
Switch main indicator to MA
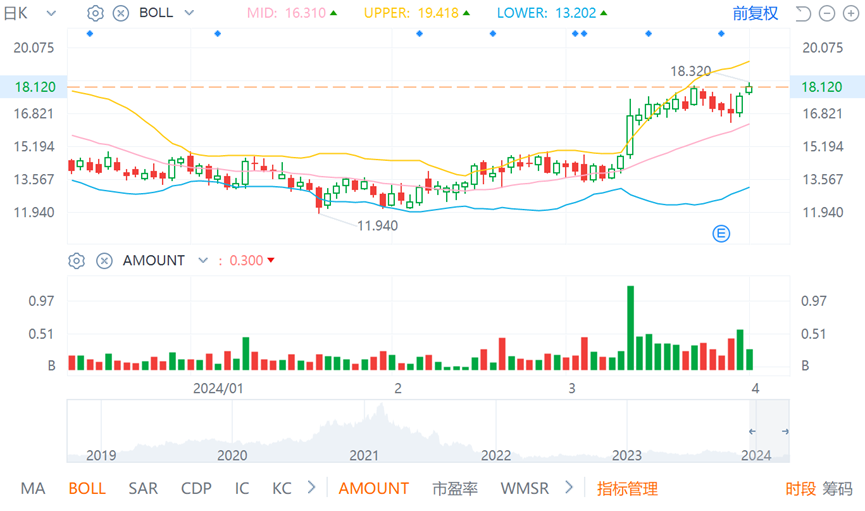click(x=33, y=488)
